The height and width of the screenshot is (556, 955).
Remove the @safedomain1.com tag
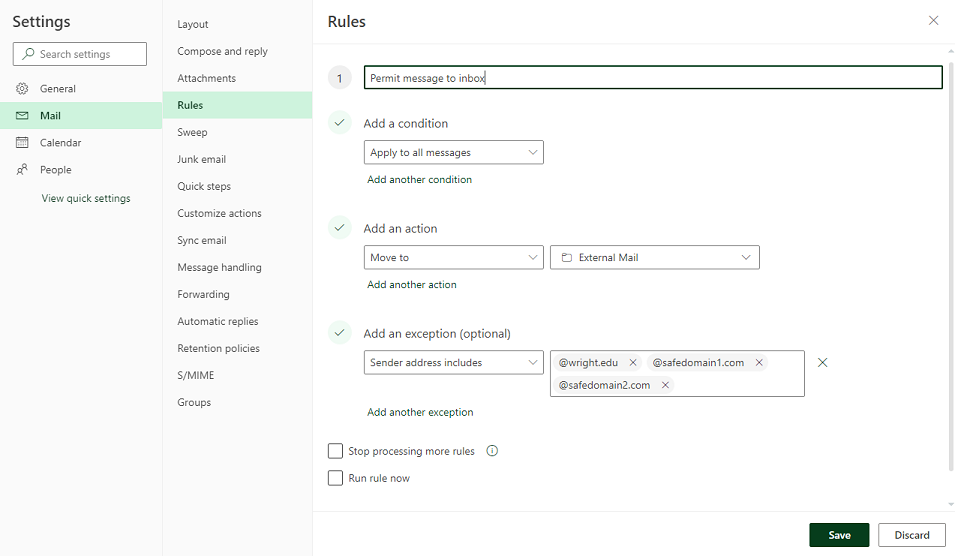coord(759,363)
